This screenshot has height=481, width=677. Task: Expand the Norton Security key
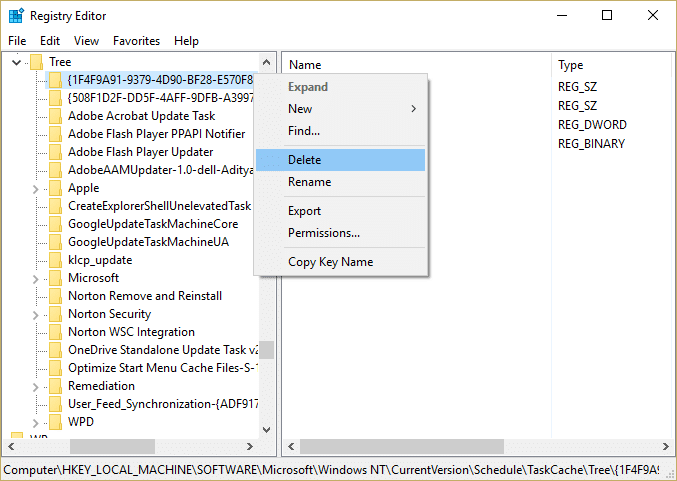point(36,315)
